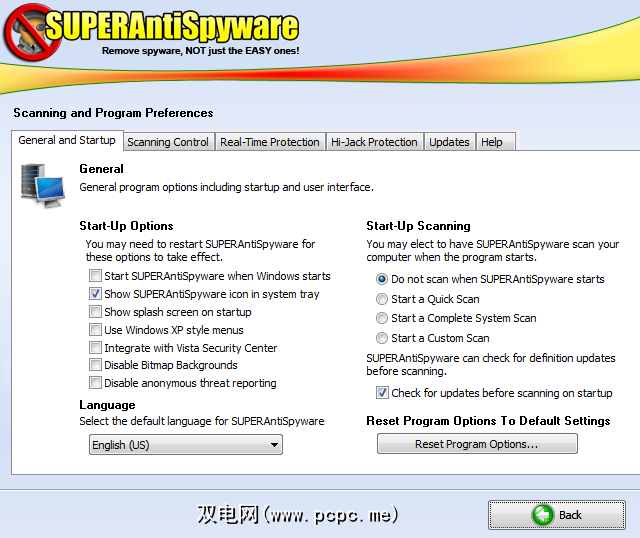Image resolution: width=640 pixels, height=538 pixels.
Task: Open the English (US) language dropdown
Action: tap(186, 445)
